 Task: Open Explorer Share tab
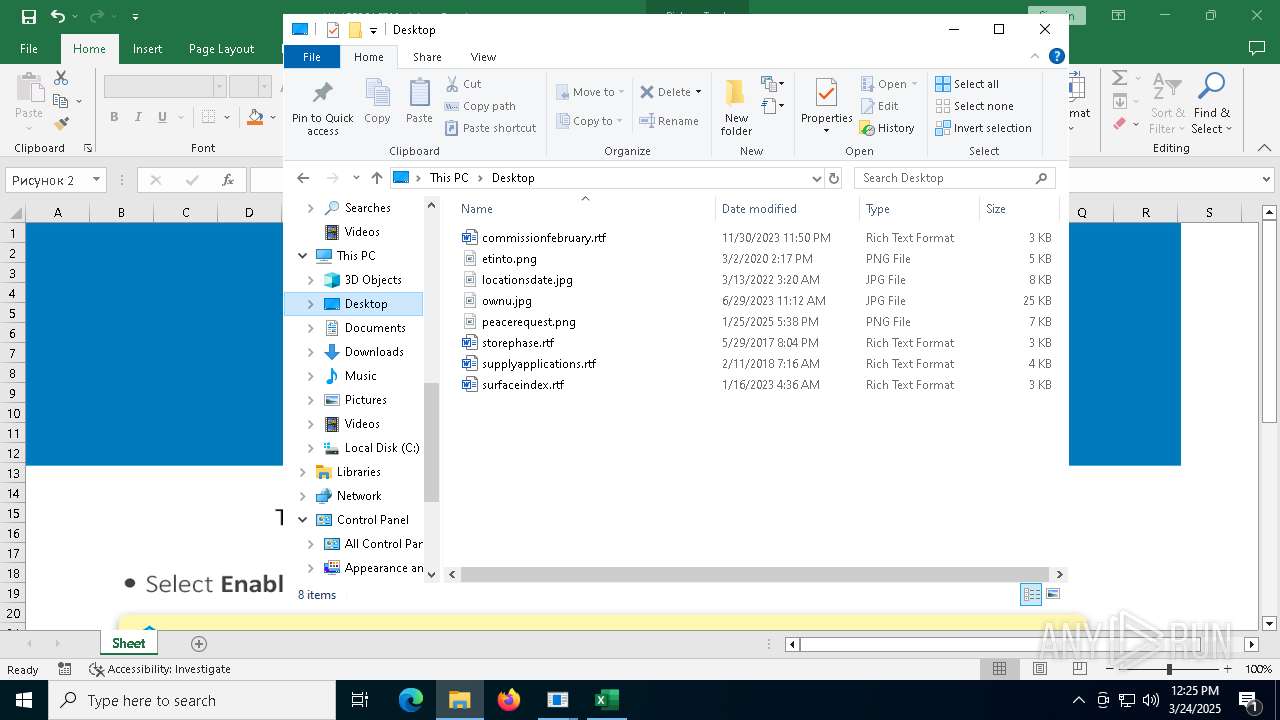point(427,57)
